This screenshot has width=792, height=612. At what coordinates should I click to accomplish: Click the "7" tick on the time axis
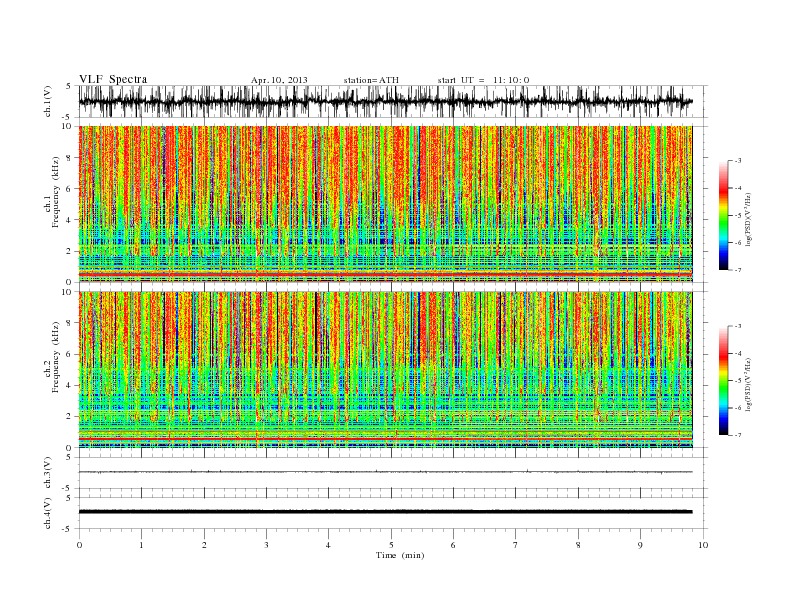tap(516, 545)
